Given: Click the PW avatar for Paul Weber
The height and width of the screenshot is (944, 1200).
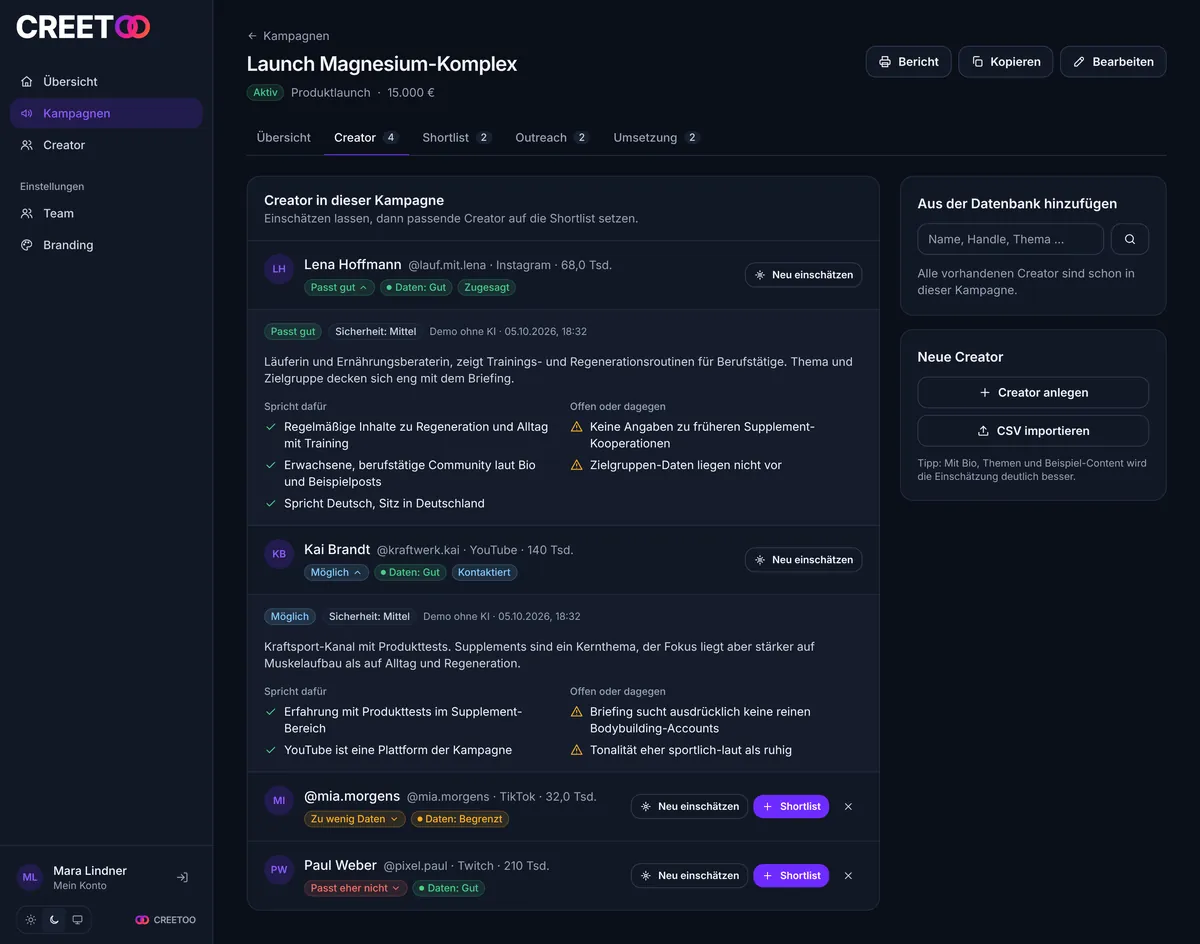Looking at the screenshot, I should [279, 869].
